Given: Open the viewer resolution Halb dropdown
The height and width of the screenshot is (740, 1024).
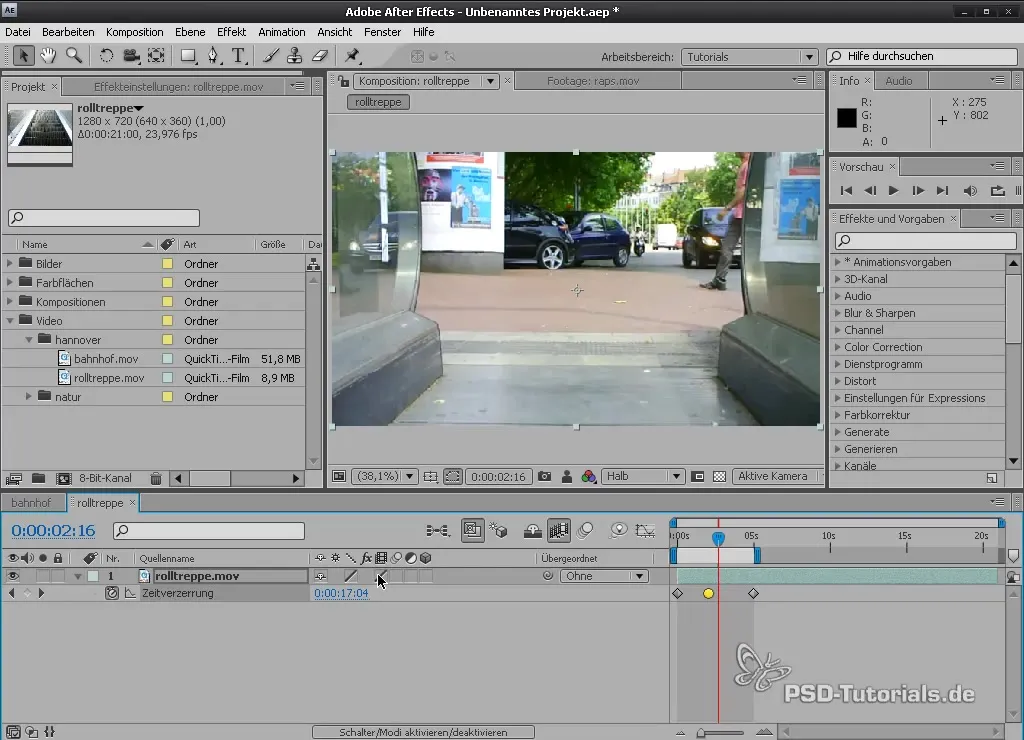Looking at the screenshot, I should [643, 476].
